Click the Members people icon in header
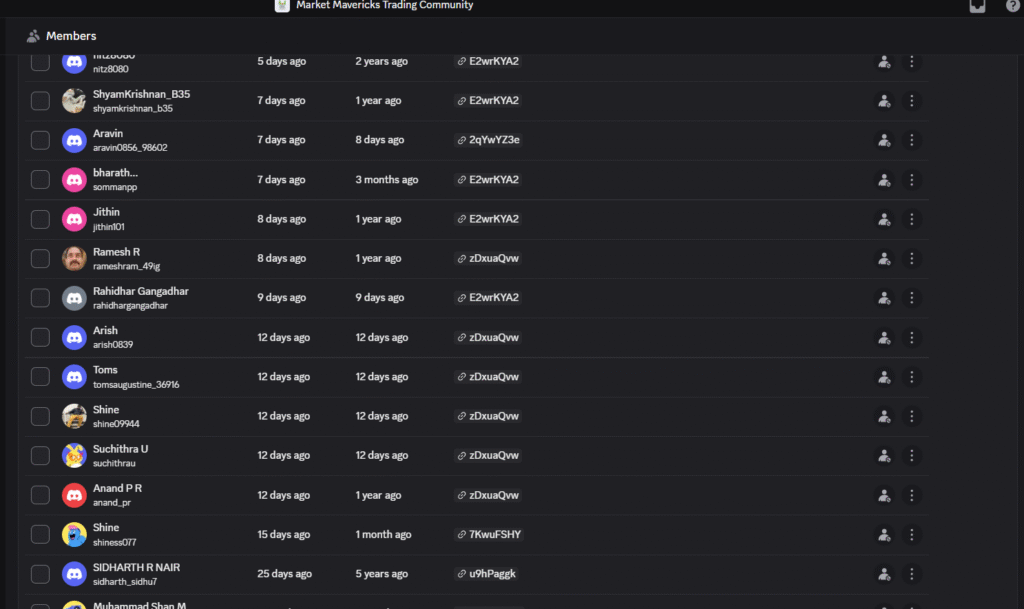Viewport: 1024px width, 609px height. (34, 36)
